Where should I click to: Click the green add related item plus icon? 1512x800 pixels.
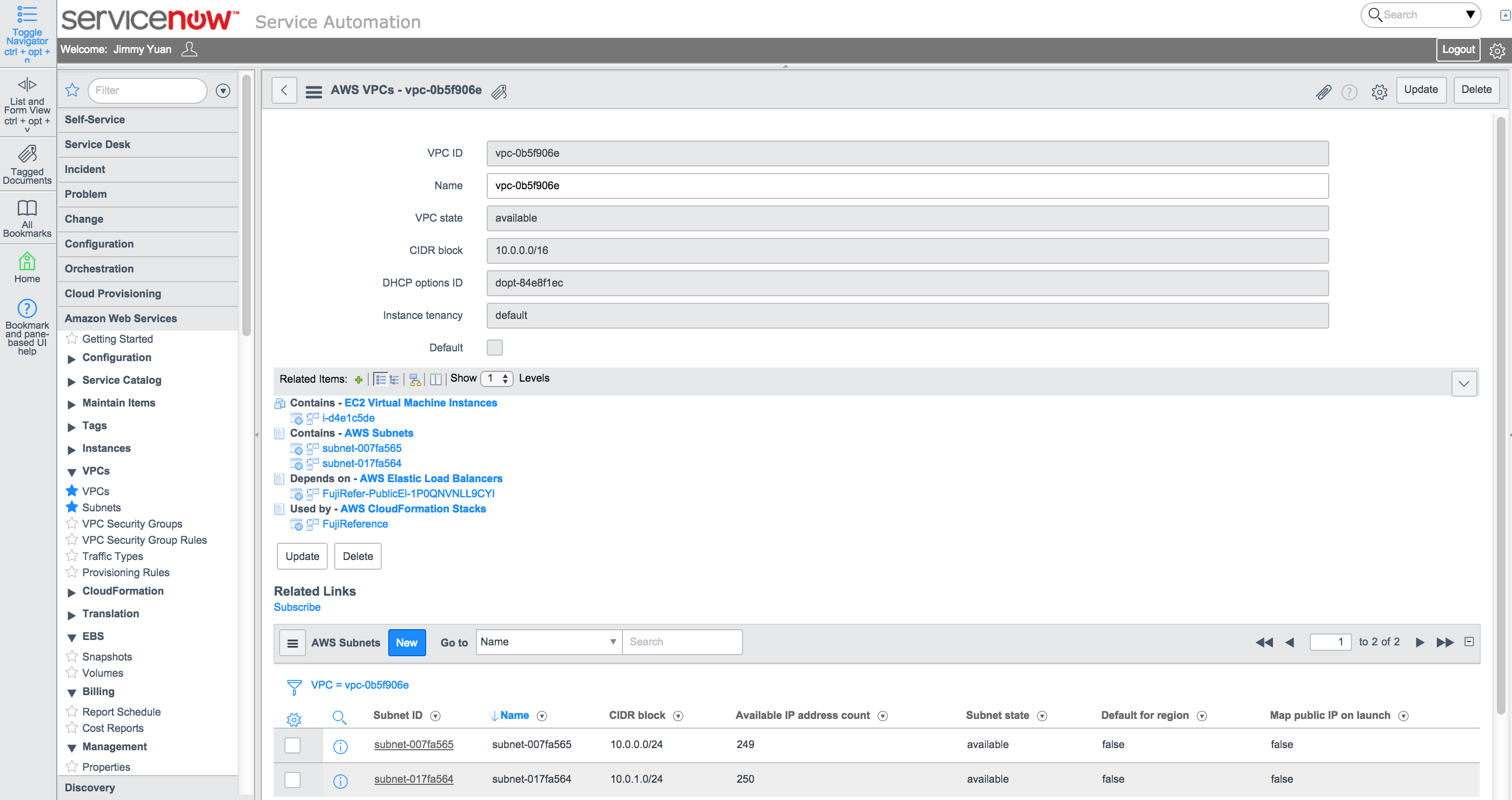coord(359,379)
